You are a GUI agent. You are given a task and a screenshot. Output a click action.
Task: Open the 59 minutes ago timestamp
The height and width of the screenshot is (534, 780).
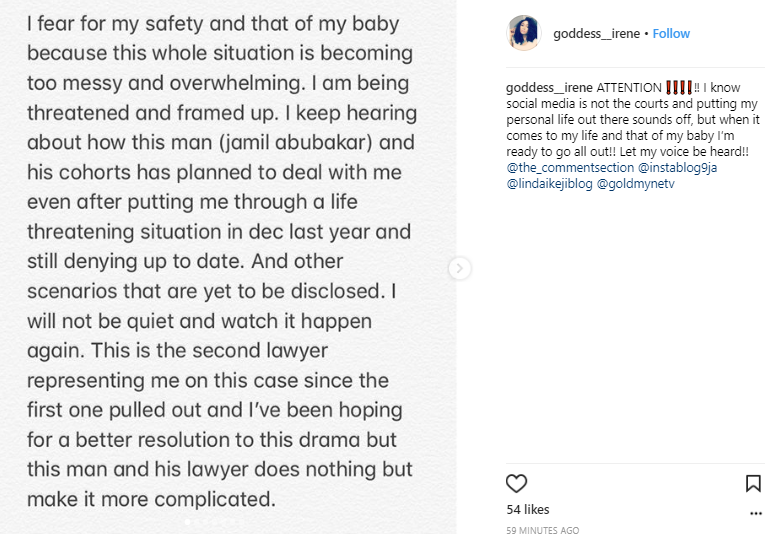[x=542, y=530]
